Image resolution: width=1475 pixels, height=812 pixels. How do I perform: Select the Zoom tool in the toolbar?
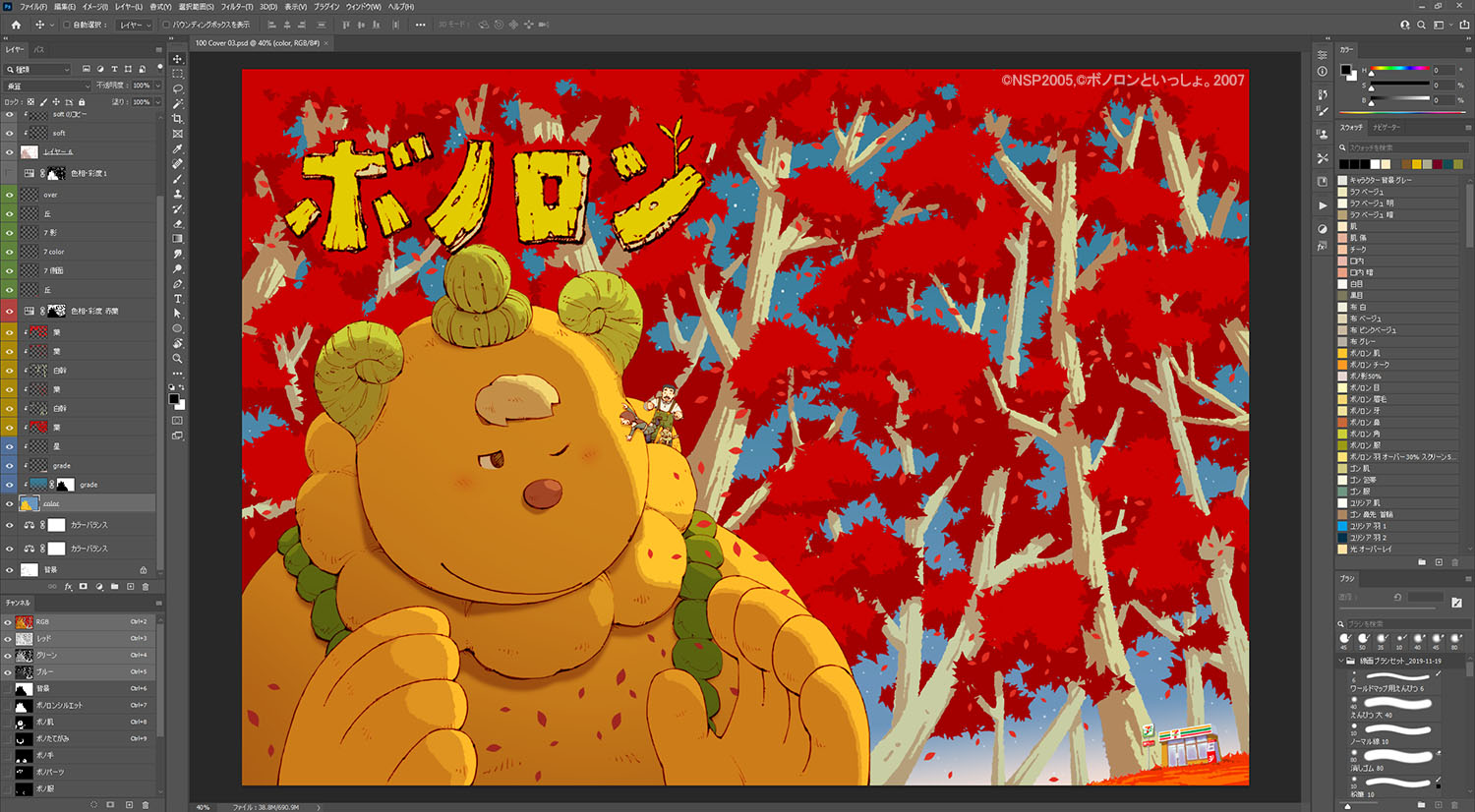coord(178,359)
